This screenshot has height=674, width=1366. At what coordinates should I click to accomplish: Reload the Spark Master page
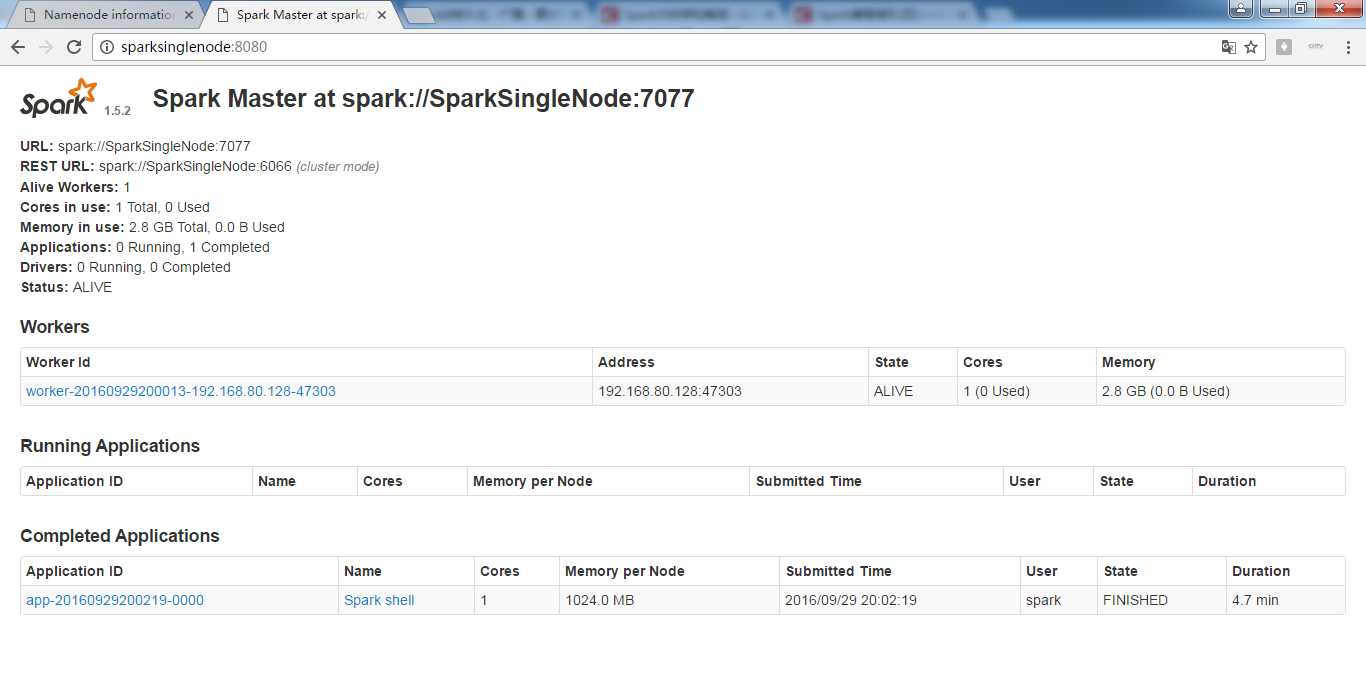pyautogui.click(x=74, y=47)
